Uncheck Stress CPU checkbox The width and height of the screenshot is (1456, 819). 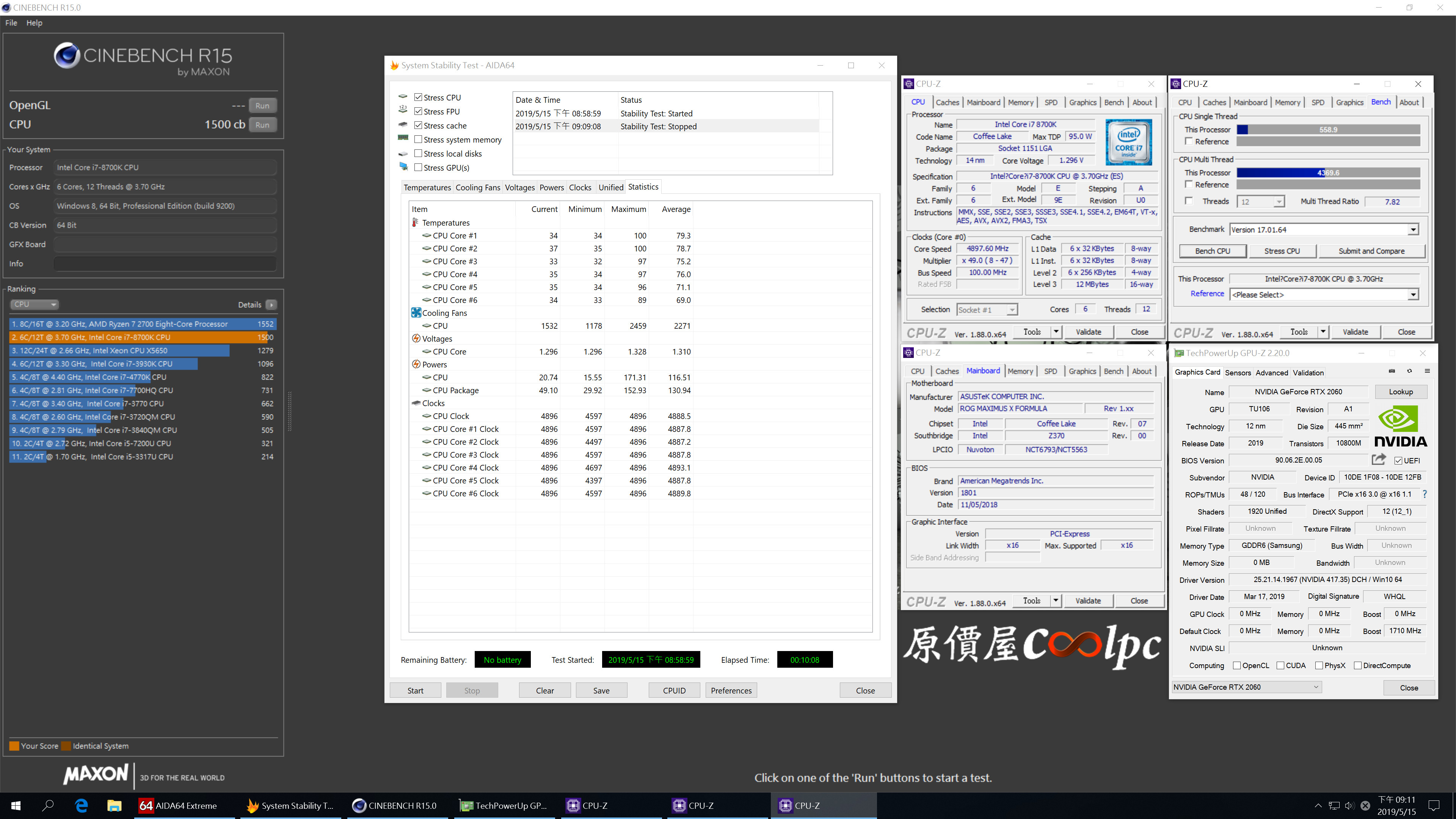point(418,97)
